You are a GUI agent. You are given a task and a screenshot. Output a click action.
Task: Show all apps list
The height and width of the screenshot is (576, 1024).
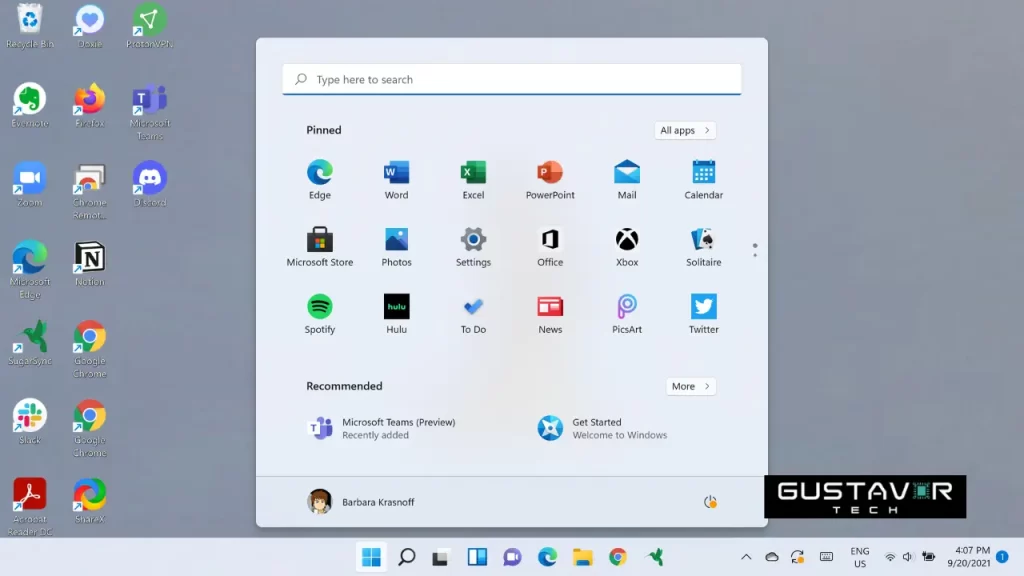point(684,130)
